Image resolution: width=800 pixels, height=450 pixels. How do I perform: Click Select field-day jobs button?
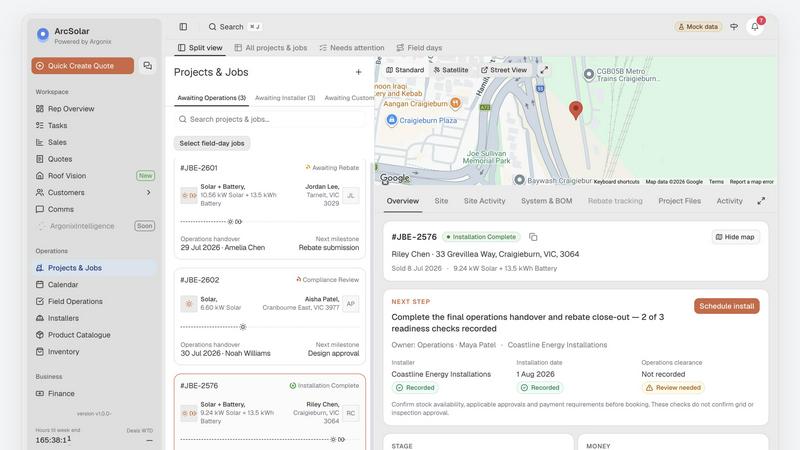pos(212,143)
